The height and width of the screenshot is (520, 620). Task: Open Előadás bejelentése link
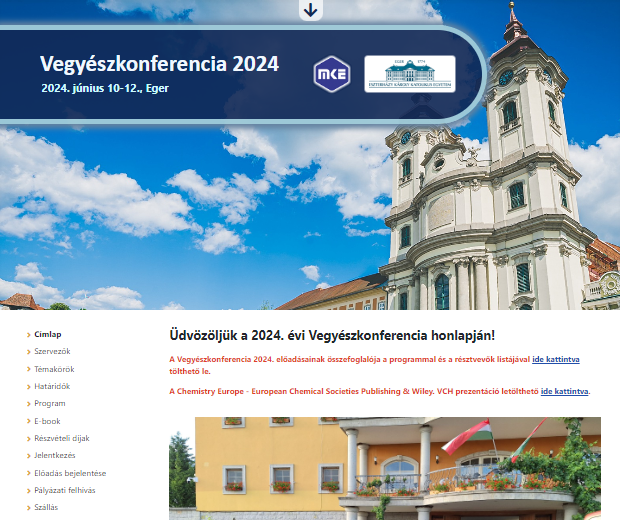click(x=70, y=473)
